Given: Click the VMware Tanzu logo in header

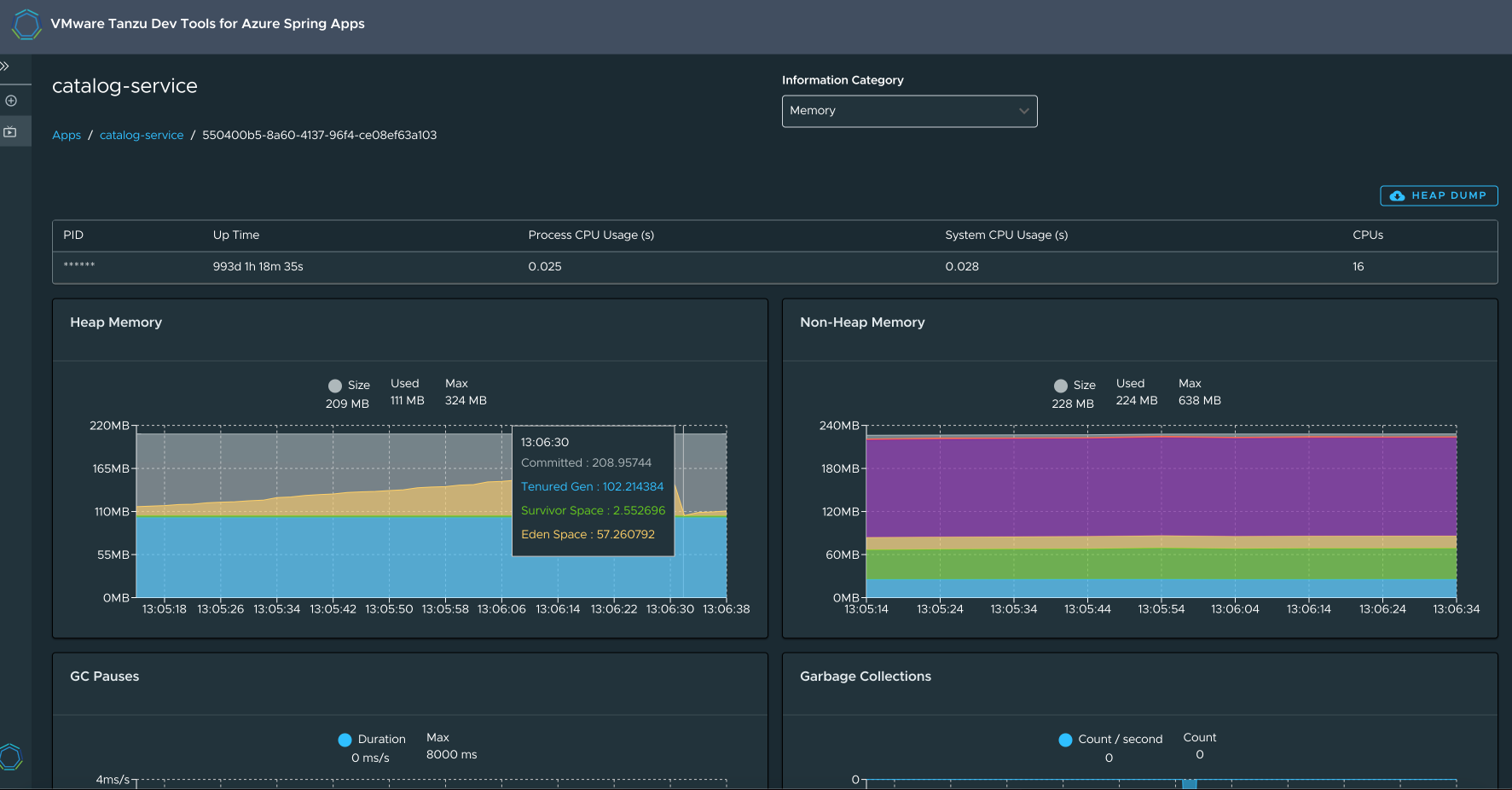Looking at the screenshot, I should coord(26,24).
